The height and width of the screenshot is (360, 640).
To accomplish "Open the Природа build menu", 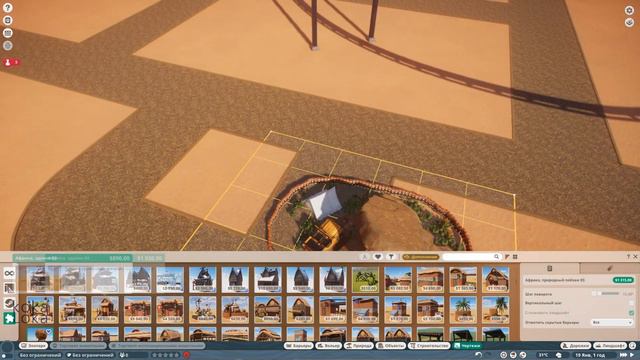I will pos(359,346).
